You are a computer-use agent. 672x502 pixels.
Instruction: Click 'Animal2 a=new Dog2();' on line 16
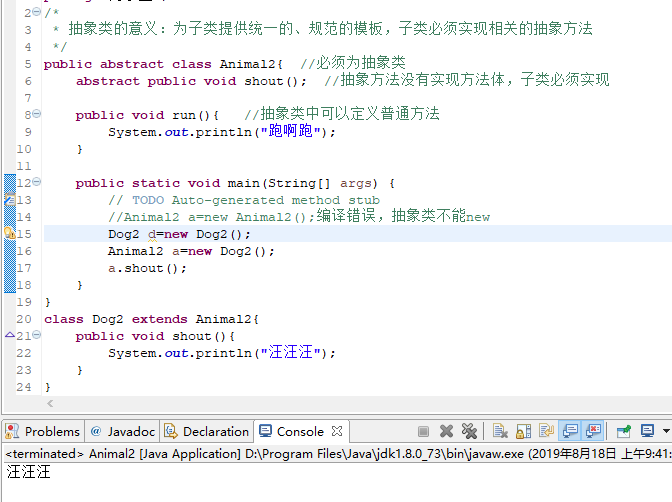pyautogui.click(x=191, y=251)
